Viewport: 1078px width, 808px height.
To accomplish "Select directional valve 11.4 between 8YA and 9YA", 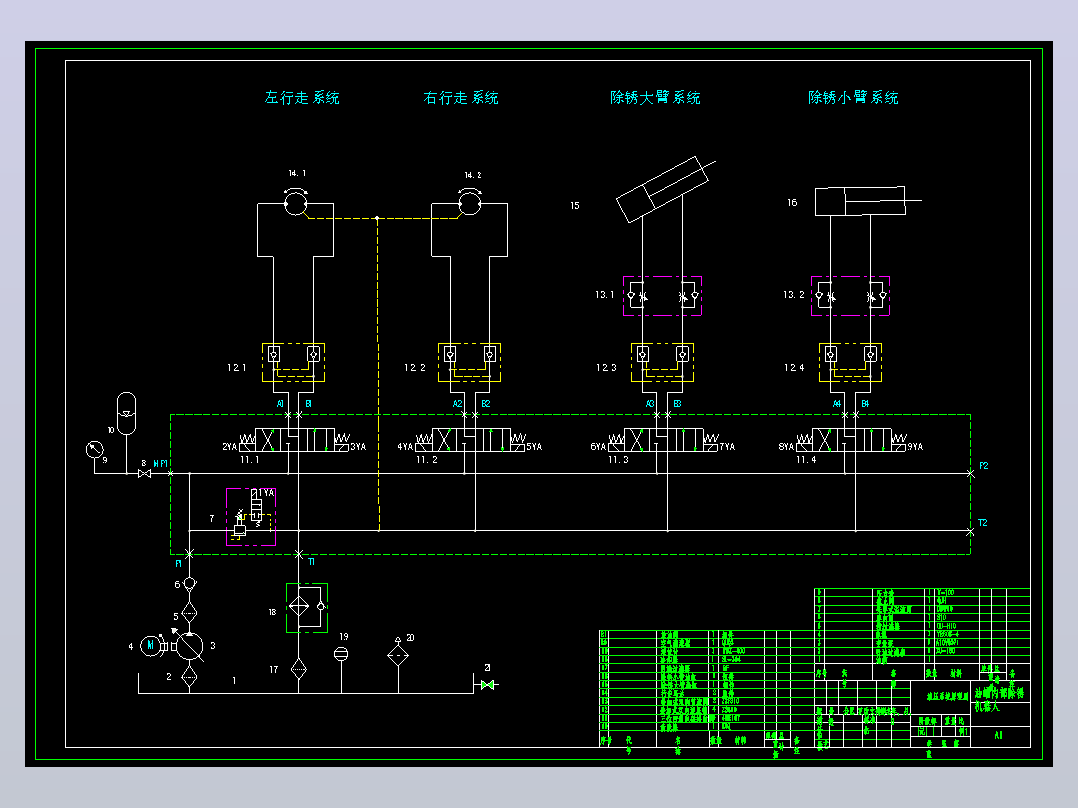I will pyautogui.click(x=851, y=439).
